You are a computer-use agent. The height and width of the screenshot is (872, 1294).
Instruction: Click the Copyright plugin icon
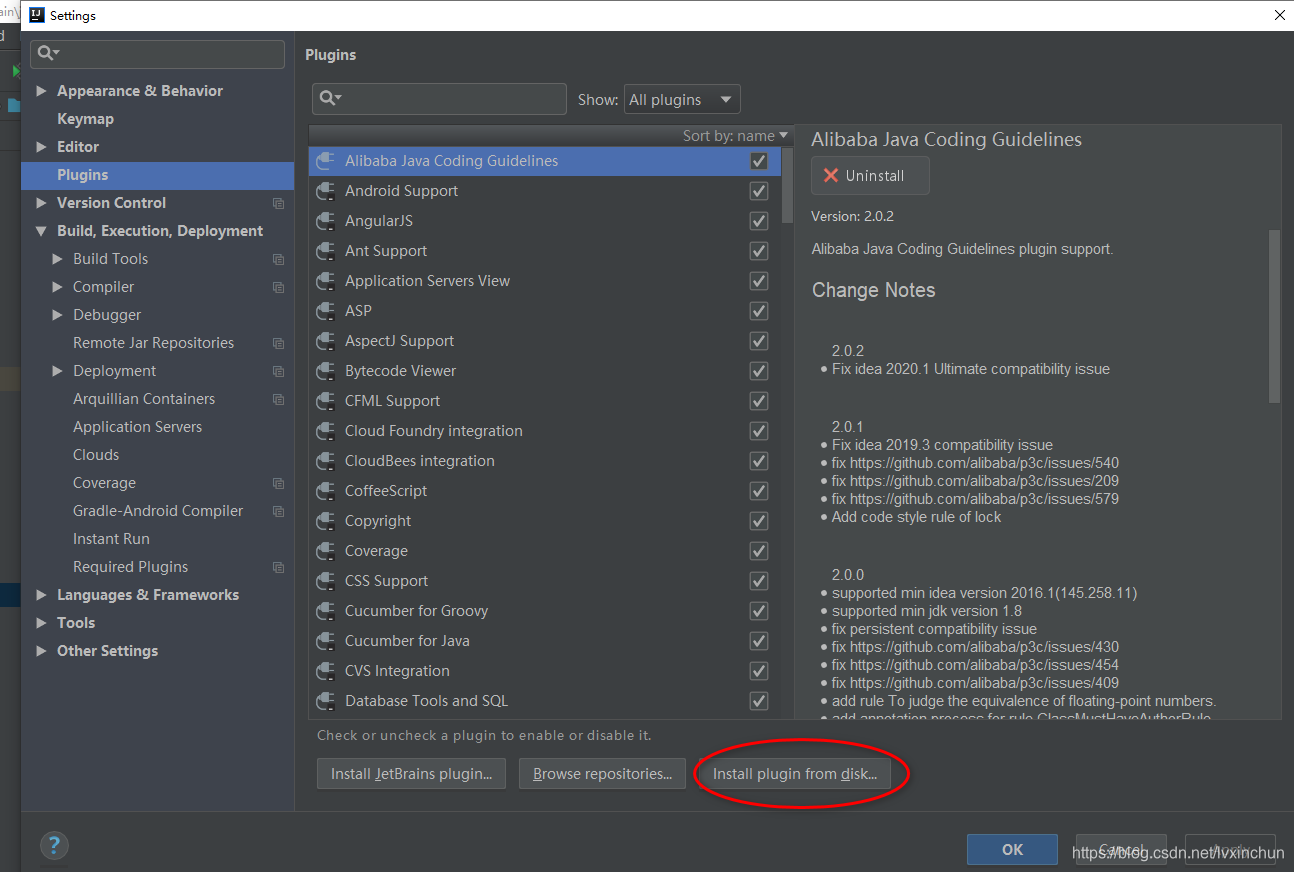pyautogui.click(x=324, y=521)
